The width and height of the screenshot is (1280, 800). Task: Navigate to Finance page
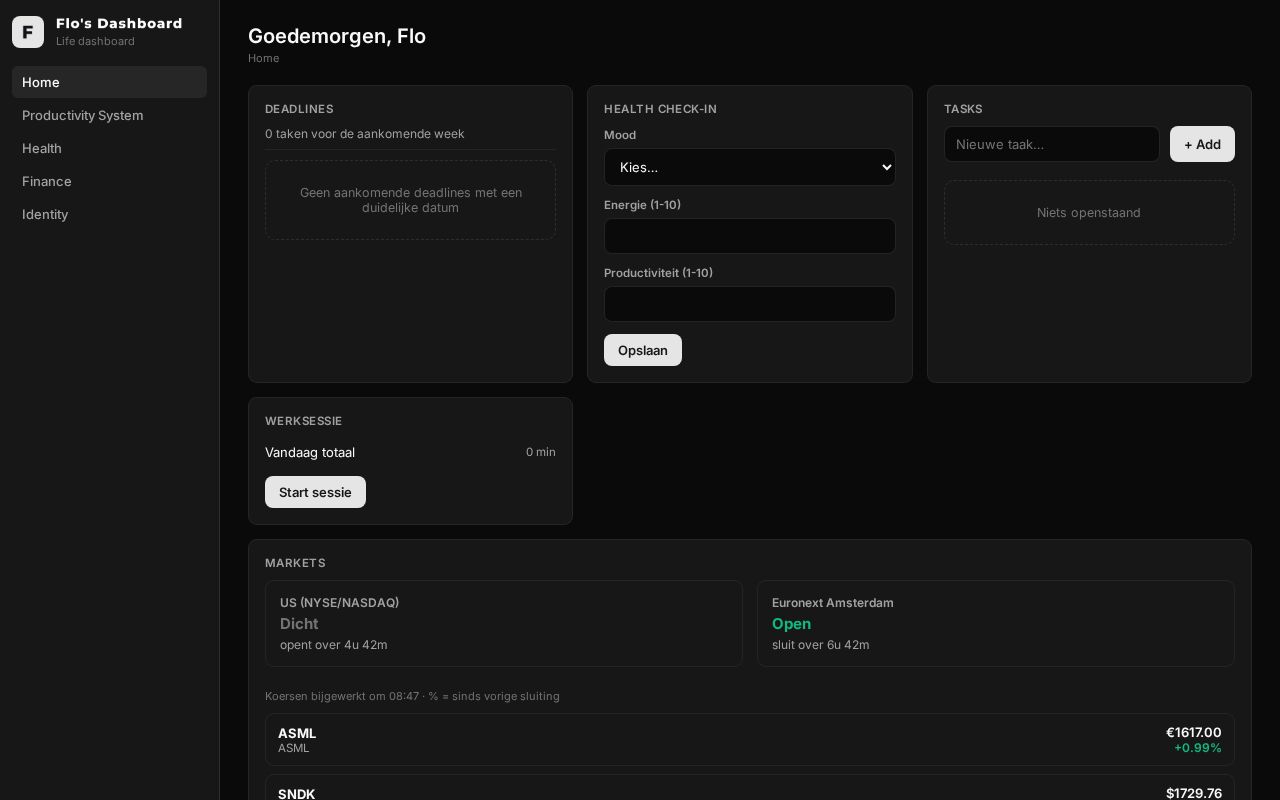click(x=109, y=181)
